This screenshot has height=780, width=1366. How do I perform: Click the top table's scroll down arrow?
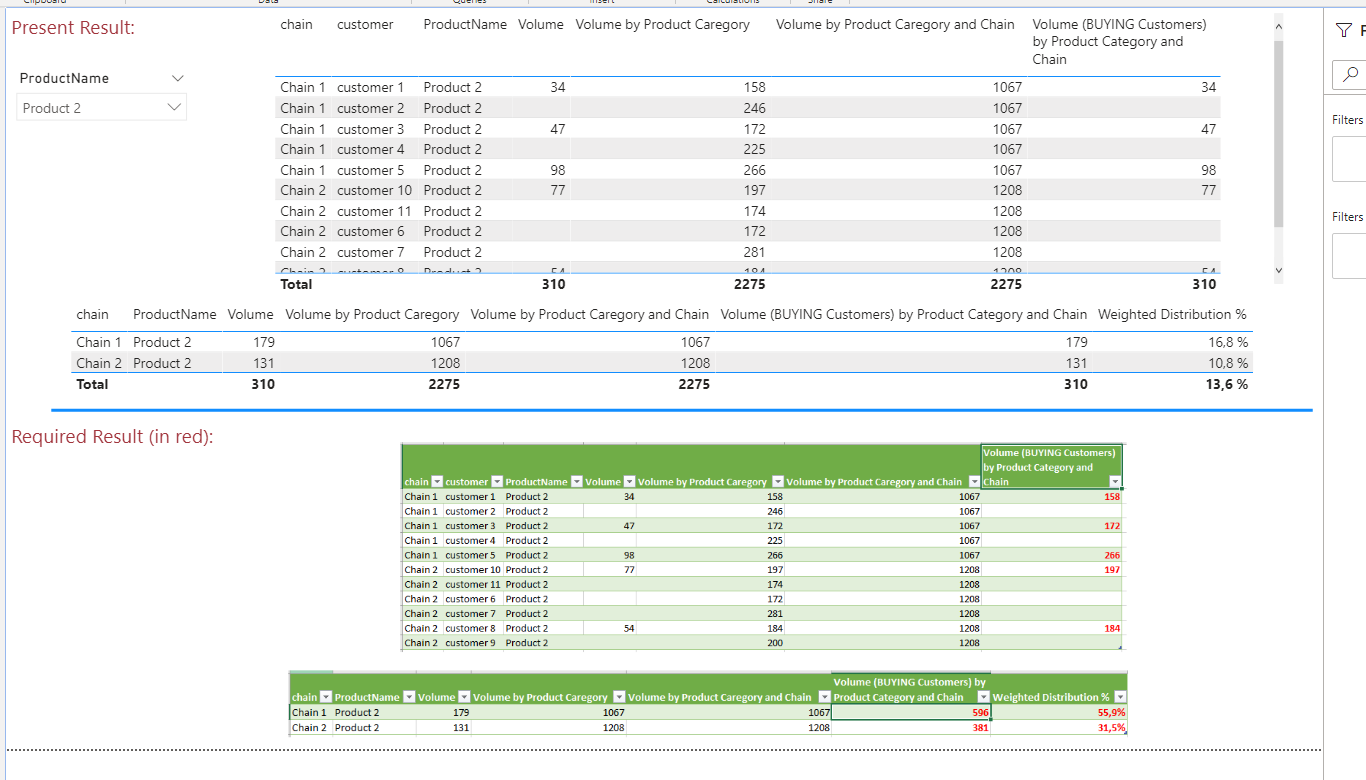coord(1278,271)
